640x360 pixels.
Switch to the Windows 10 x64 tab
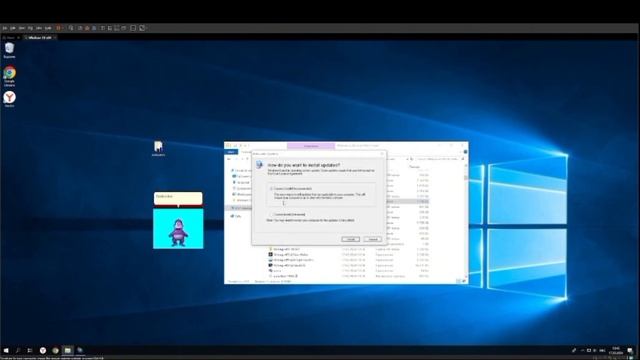pos(40,38)
